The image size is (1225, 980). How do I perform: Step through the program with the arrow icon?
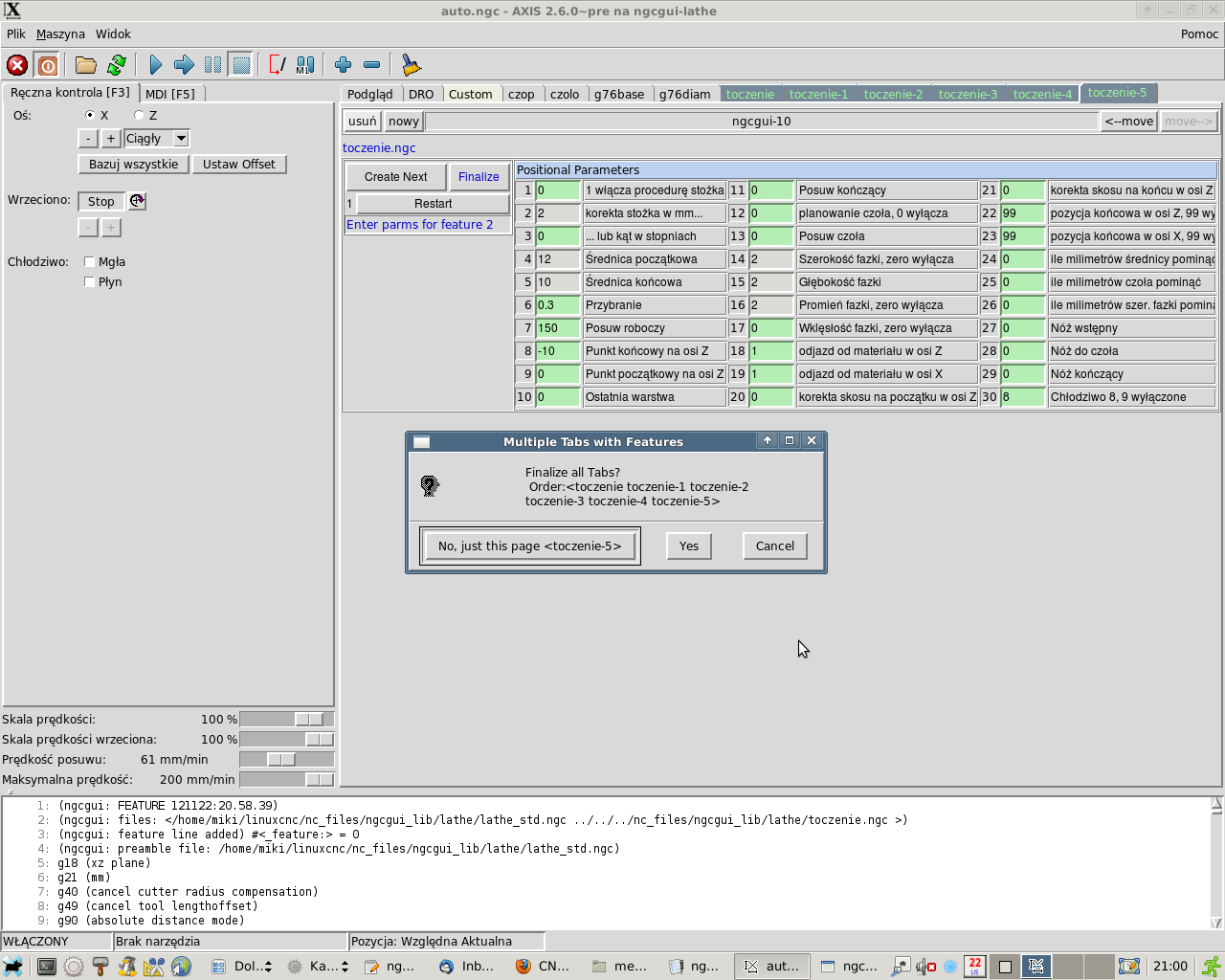click(184, 65)
